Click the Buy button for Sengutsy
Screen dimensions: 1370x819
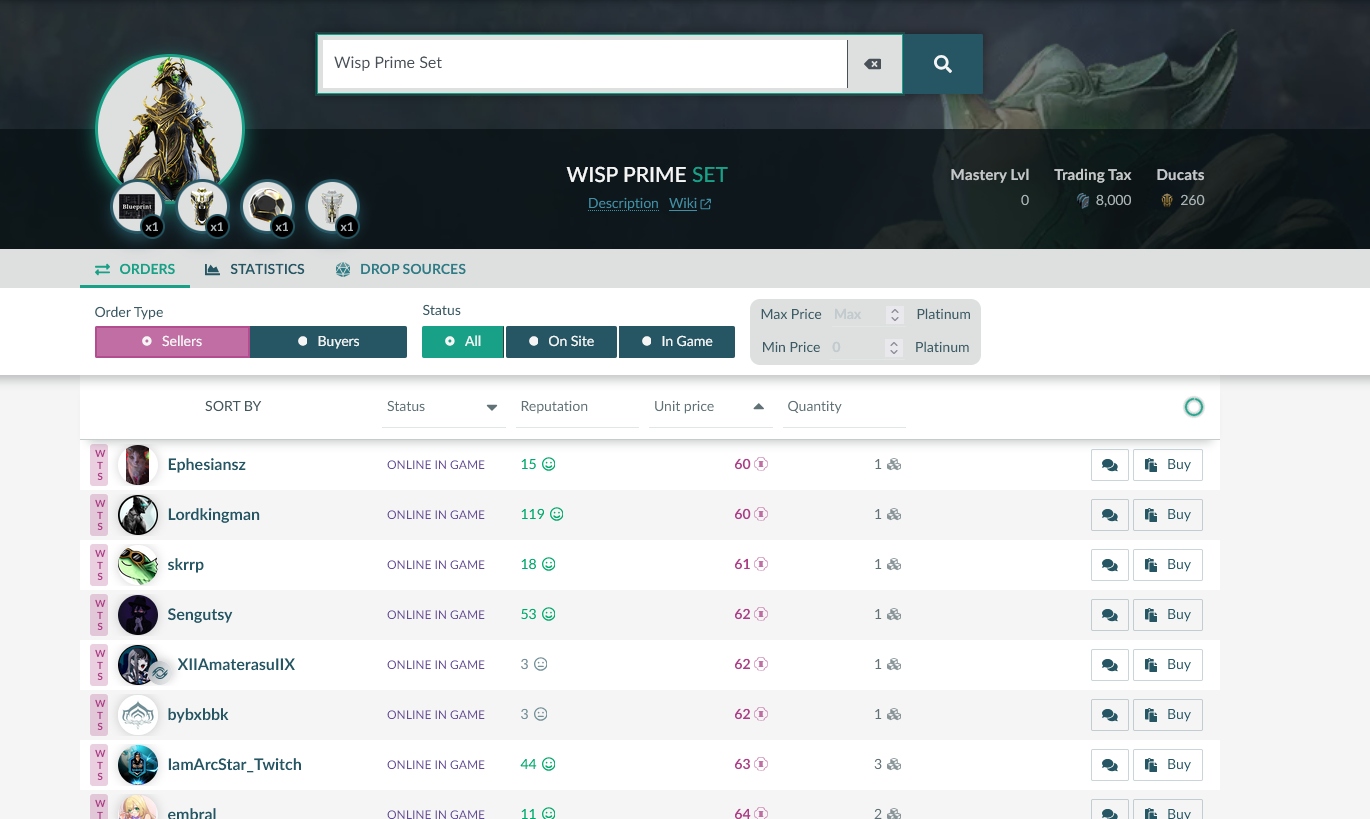click(1168, 615)
